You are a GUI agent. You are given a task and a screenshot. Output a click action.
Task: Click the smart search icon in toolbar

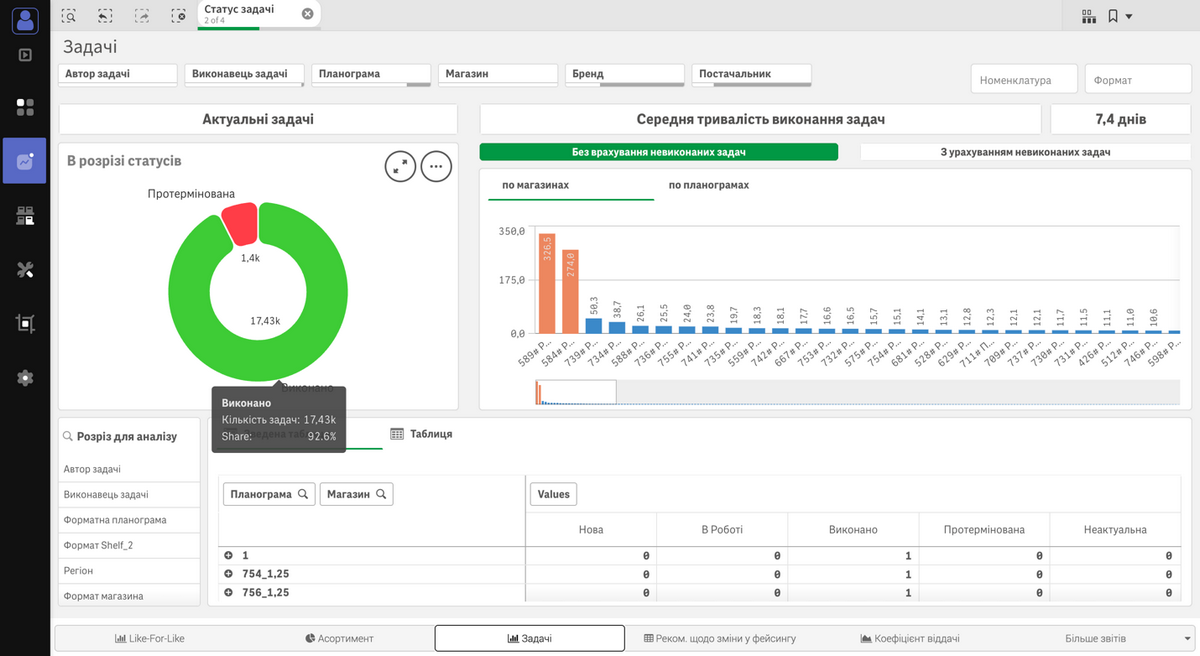tap(68, 16)
